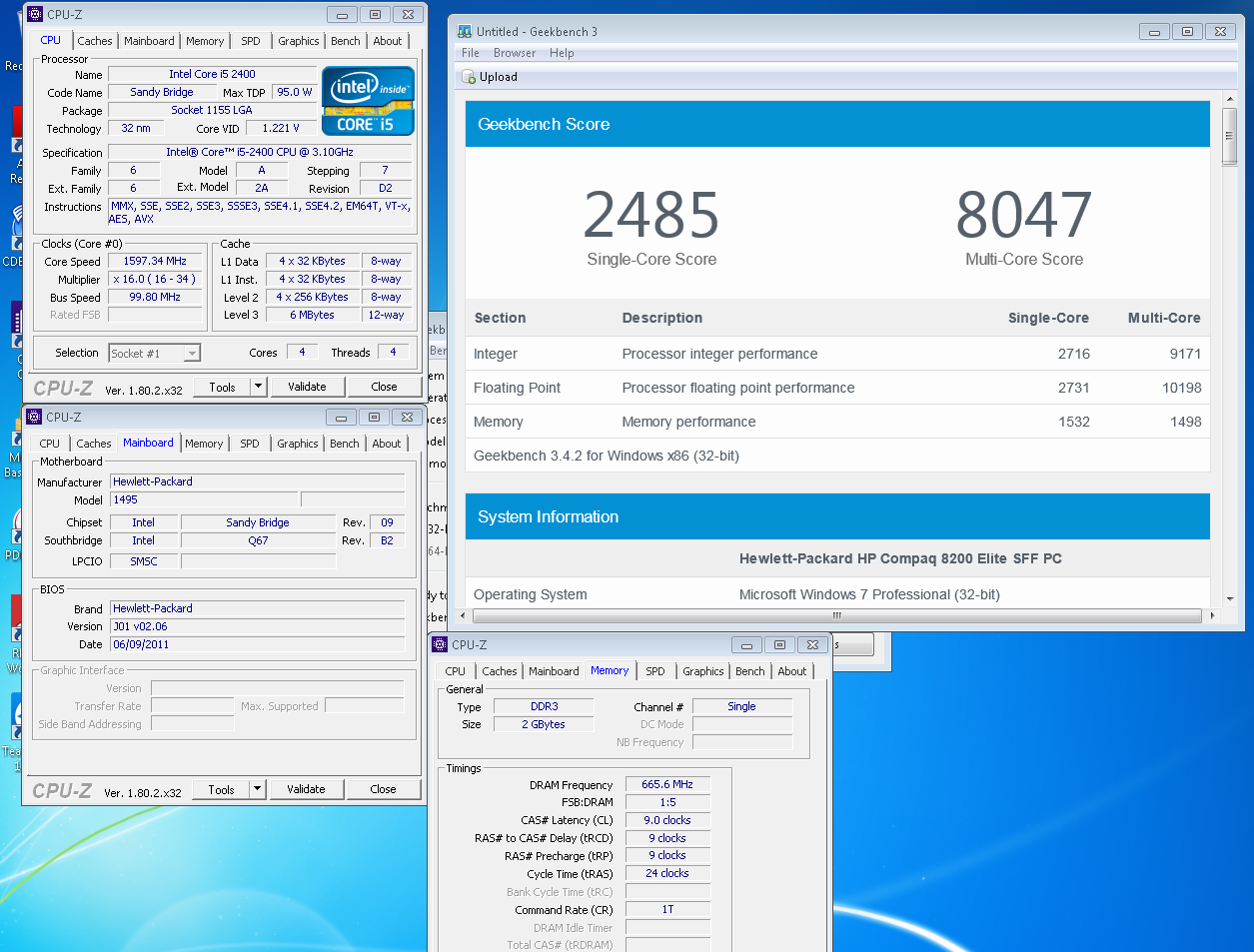Select the Mainboard tab in the Memory CPU-Z window

click(554, 671)
